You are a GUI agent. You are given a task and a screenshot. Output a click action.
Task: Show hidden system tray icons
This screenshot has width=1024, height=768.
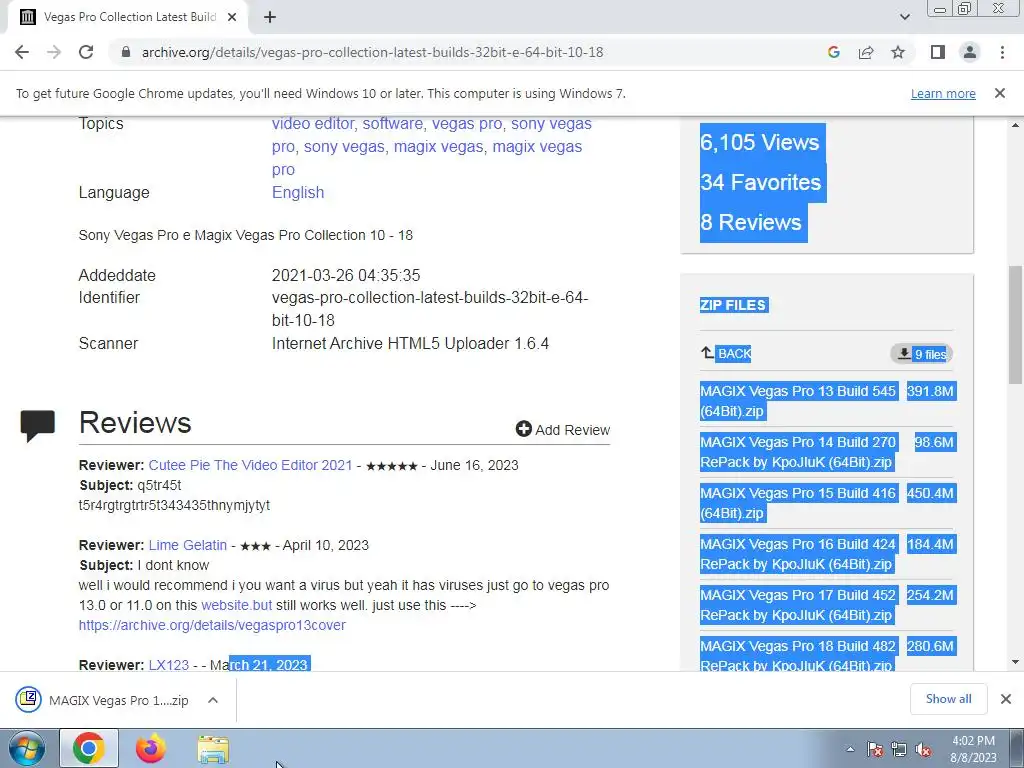pyautogui.click(x=850, y=750)
